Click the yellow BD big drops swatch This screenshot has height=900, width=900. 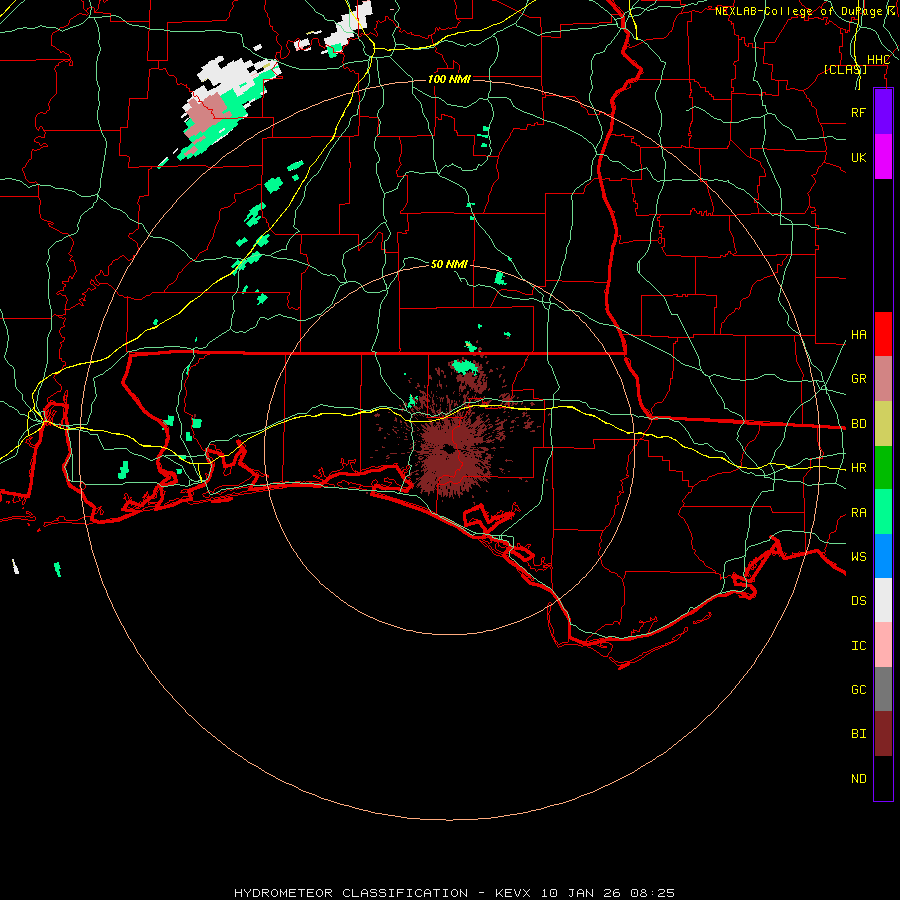coord(883,423)
